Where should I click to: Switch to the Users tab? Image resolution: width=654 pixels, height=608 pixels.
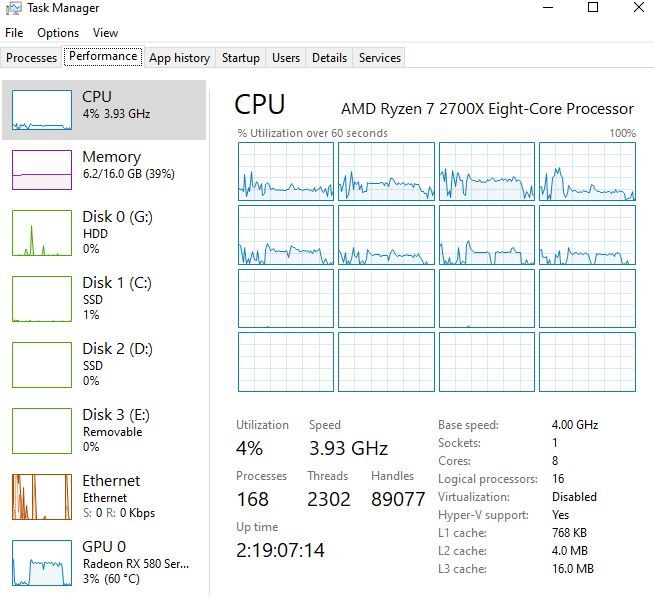pyautogui.click(x=286, y=58)
